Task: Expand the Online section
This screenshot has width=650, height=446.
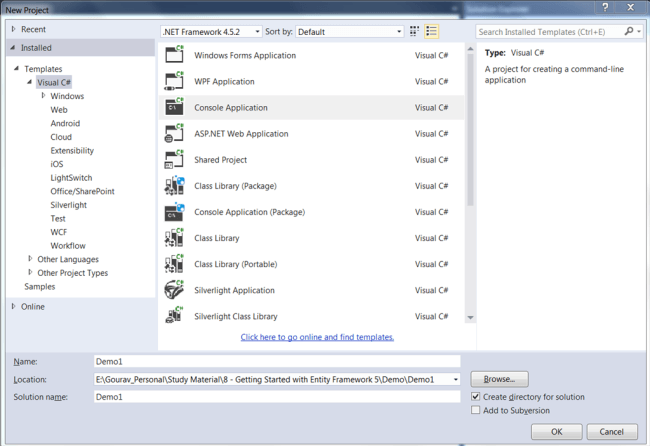Action: click(x=13, y=306)
